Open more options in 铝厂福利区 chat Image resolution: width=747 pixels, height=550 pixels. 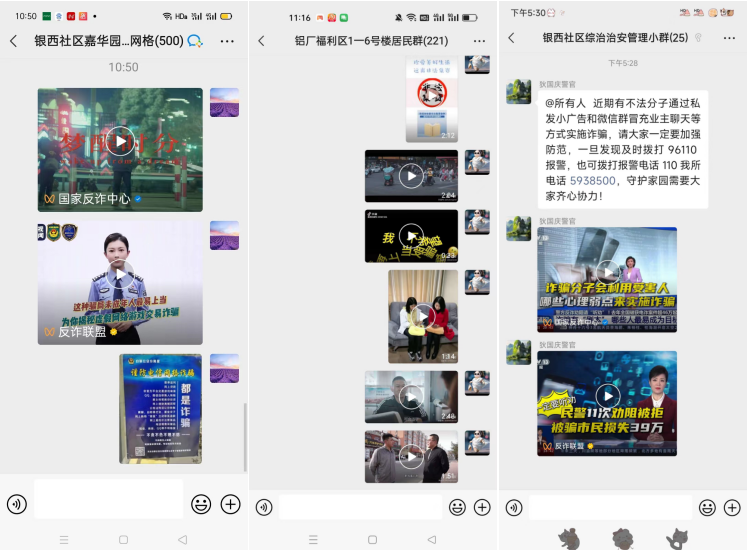point(479,41)
